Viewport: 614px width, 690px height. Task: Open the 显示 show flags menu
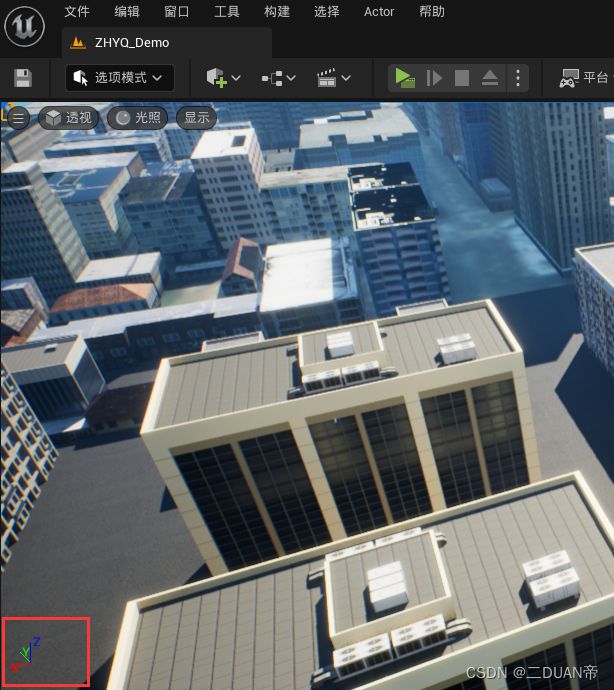tap(196, 118)
